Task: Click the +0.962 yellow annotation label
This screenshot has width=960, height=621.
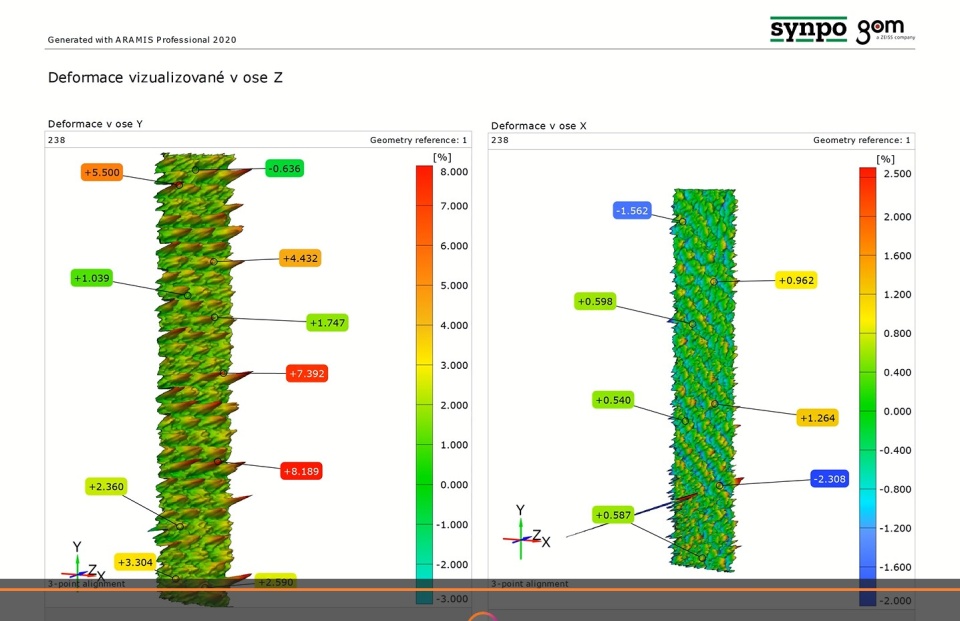Action: (x=796, y=281)
